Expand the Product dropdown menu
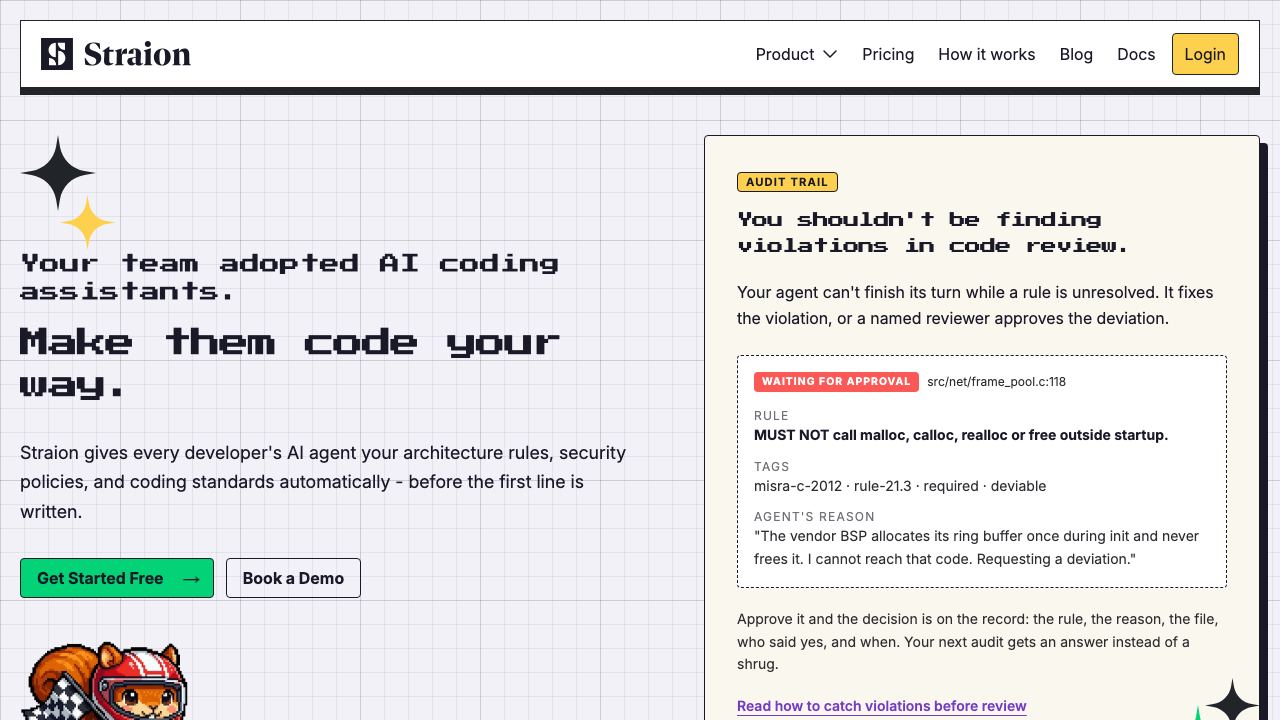1280x720 pixels. tap(796, 54)
